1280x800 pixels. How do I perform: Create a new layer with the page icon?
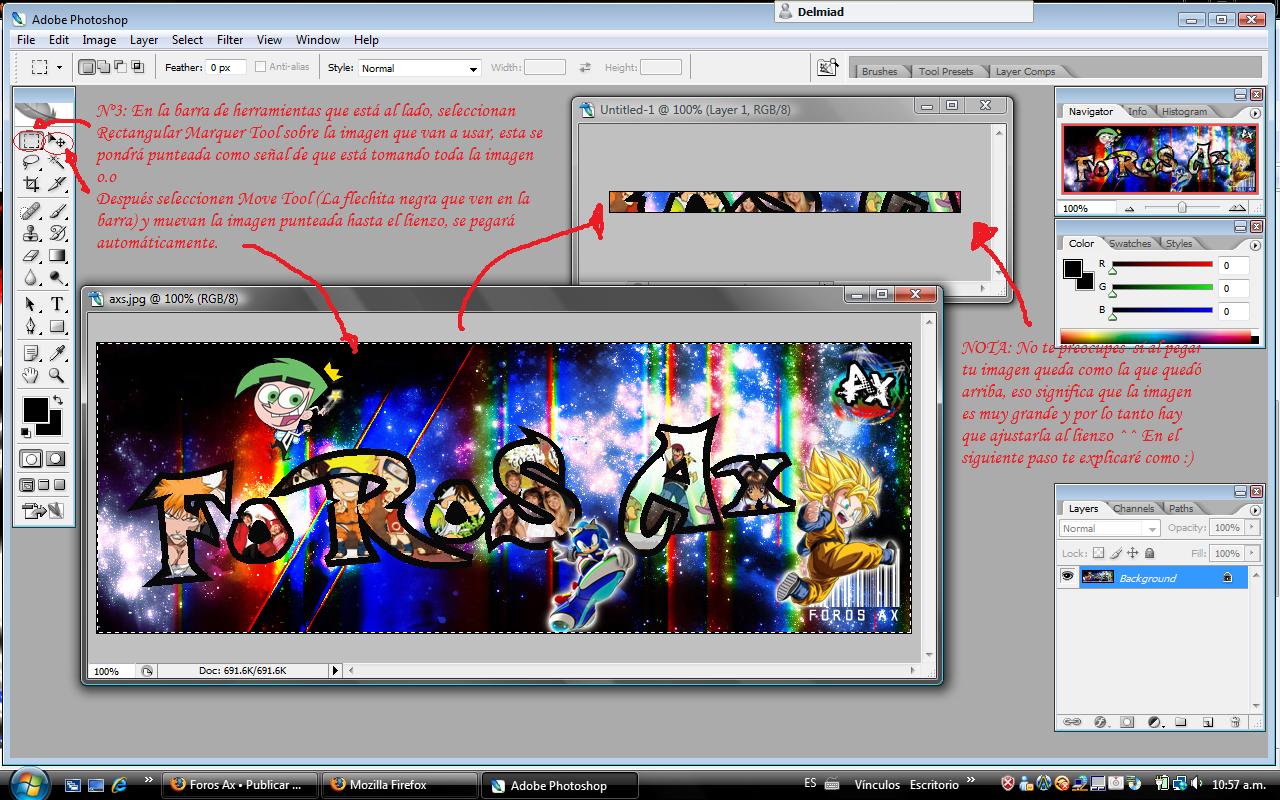(1208, 721)
